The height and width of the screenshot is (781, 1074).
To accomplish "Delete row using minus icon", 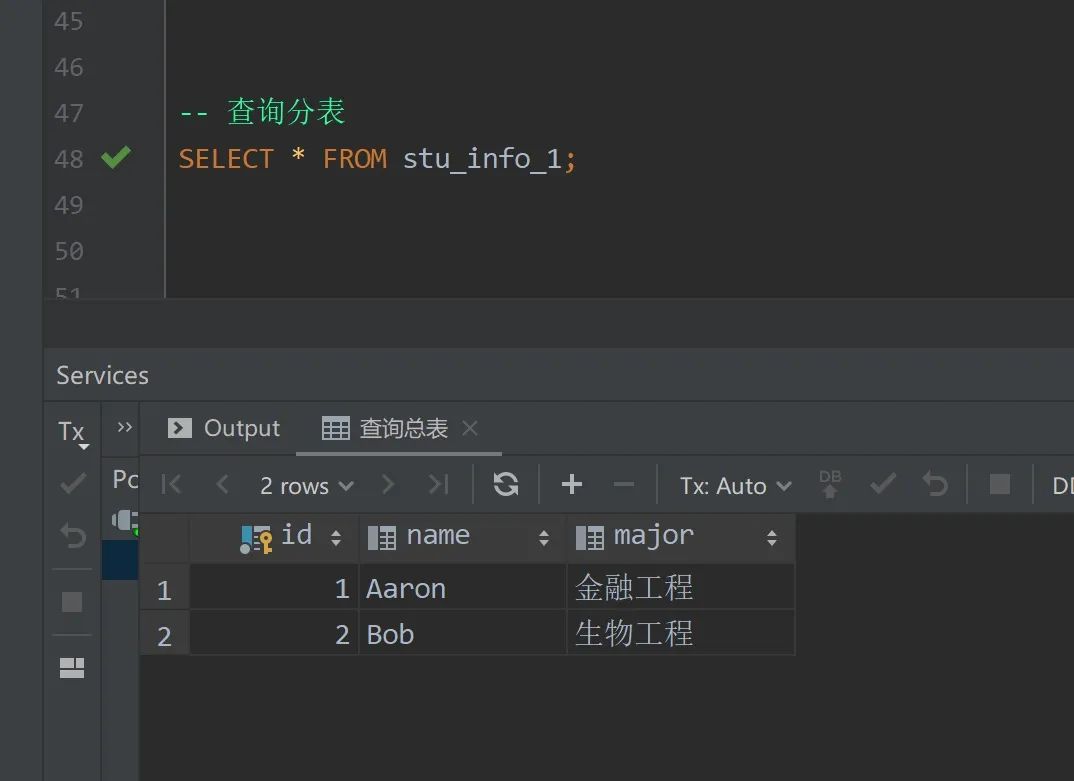I will [x=623, y=484].
